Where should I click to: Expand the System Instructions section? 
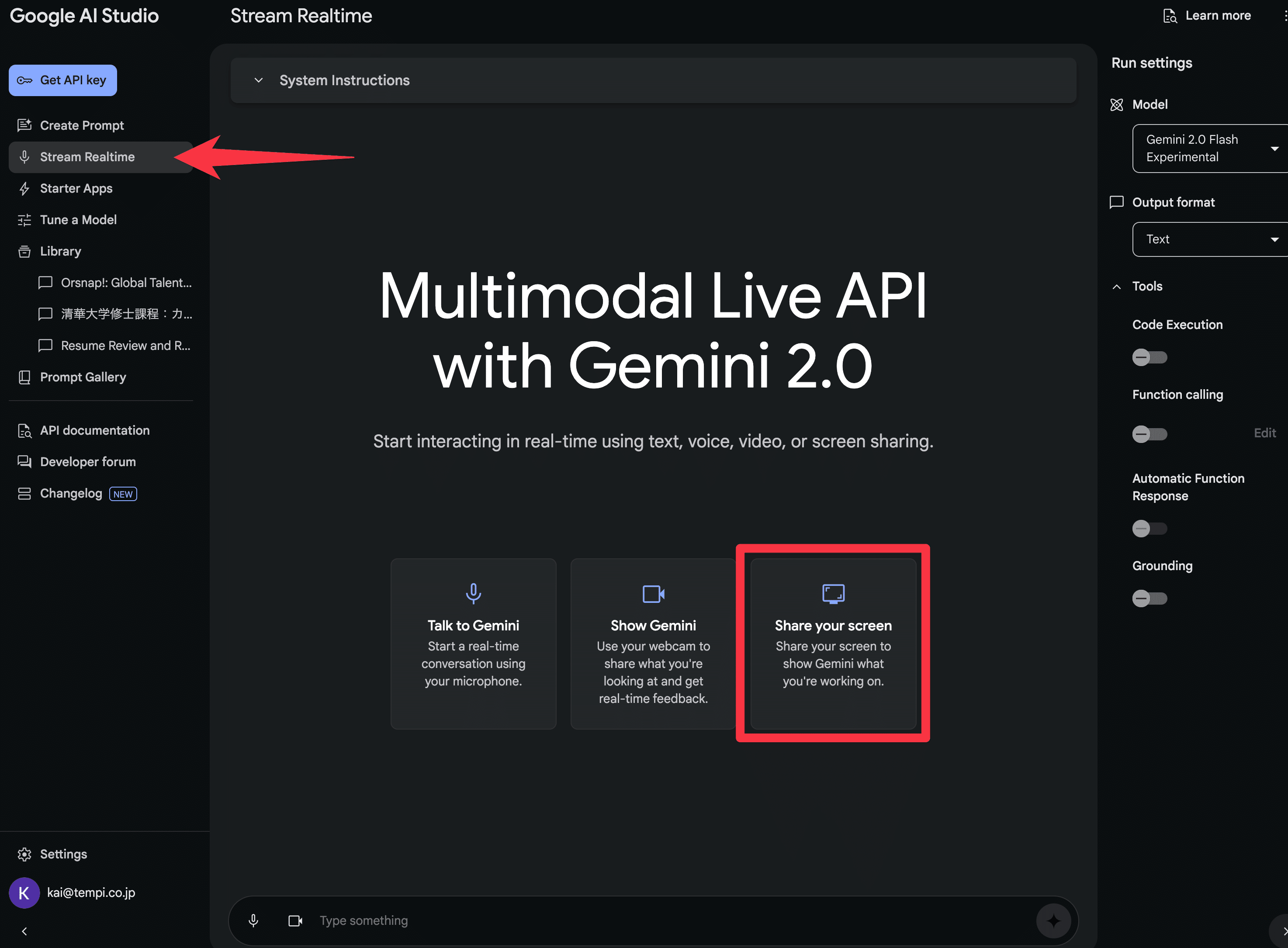tap(259, 80)
